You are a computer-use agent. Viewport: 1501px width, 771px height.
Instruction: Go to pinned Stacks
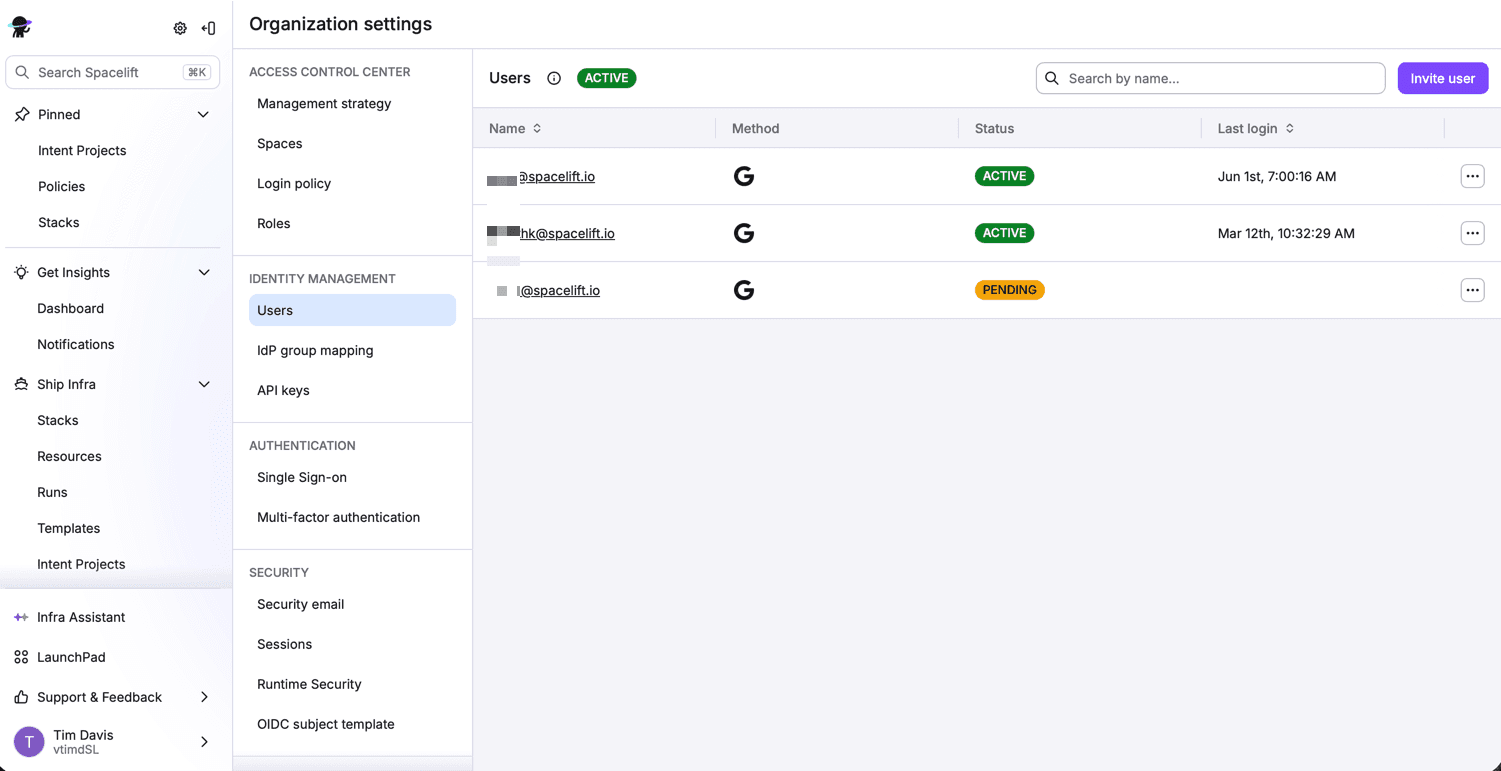pyautogui.click(x=58, y=222)
